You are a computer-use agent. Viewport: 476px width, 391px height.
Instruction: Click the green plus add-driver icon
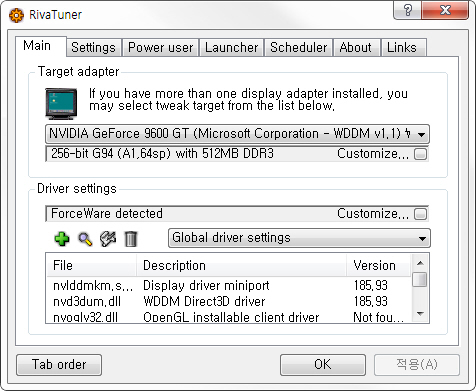[62, 239]
